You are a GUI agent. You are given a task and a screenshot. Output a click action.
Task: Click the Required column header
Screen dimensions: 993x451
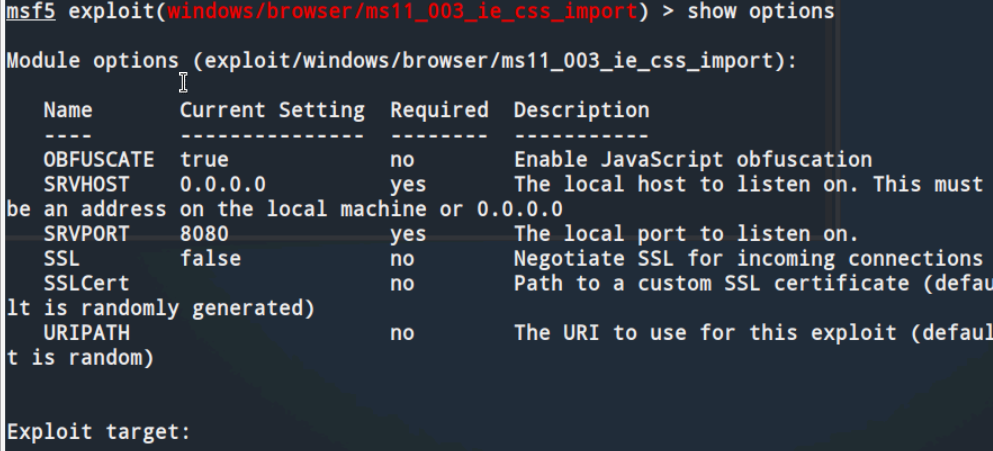439,110
